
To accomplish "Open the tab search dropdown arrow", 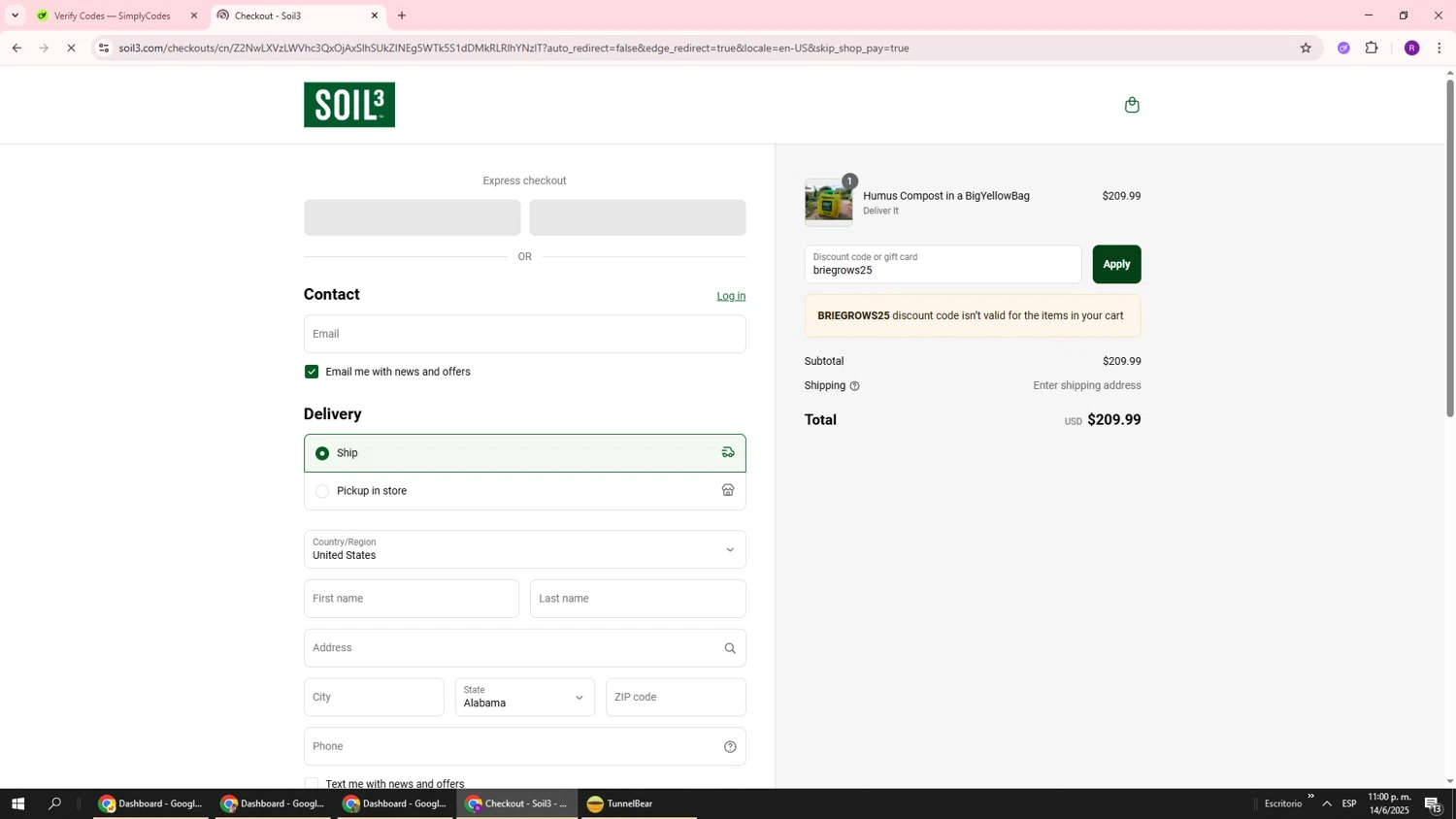I will [15, 16].
